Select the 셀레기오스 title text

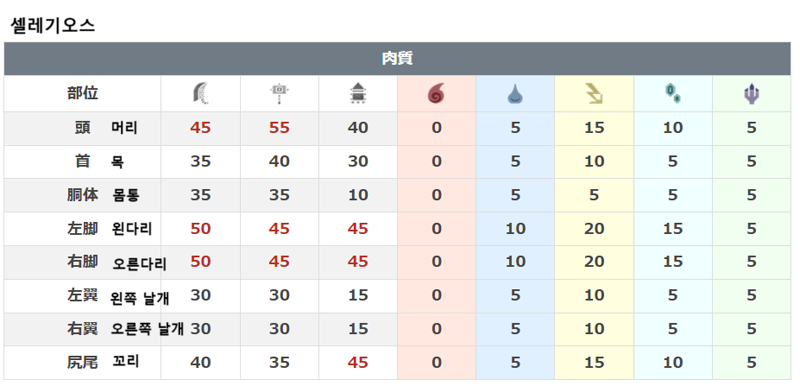[53, 25]
